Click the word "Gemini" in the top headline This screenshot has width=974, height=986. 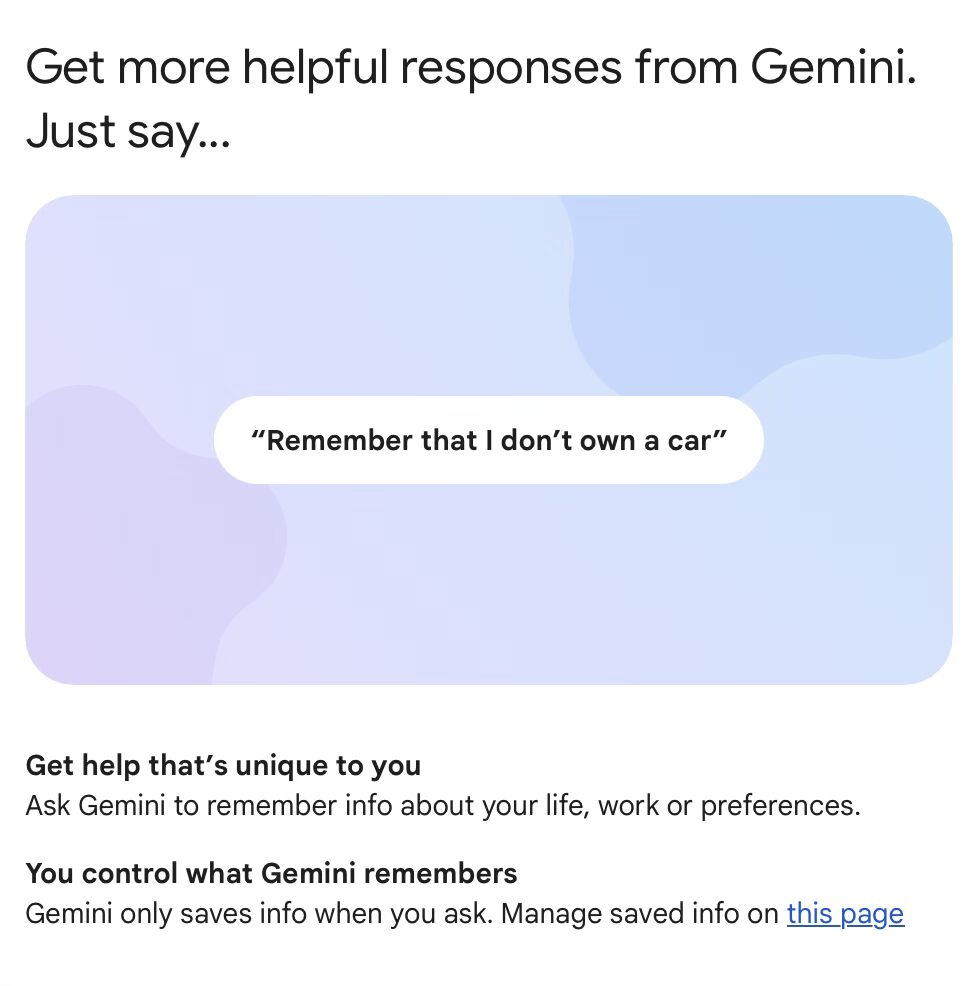[x=833, y=67]
